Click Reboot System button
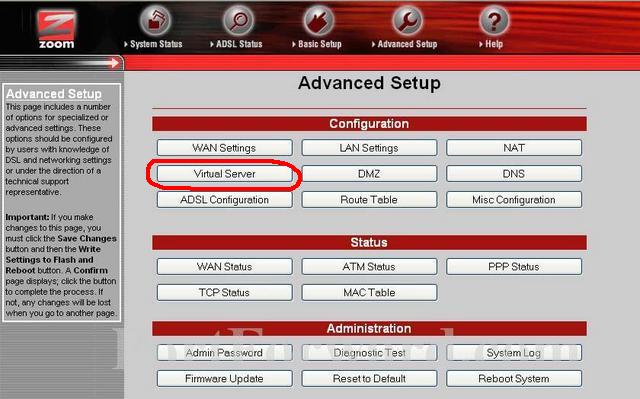 pyautogui.click(x=514, y=379)
